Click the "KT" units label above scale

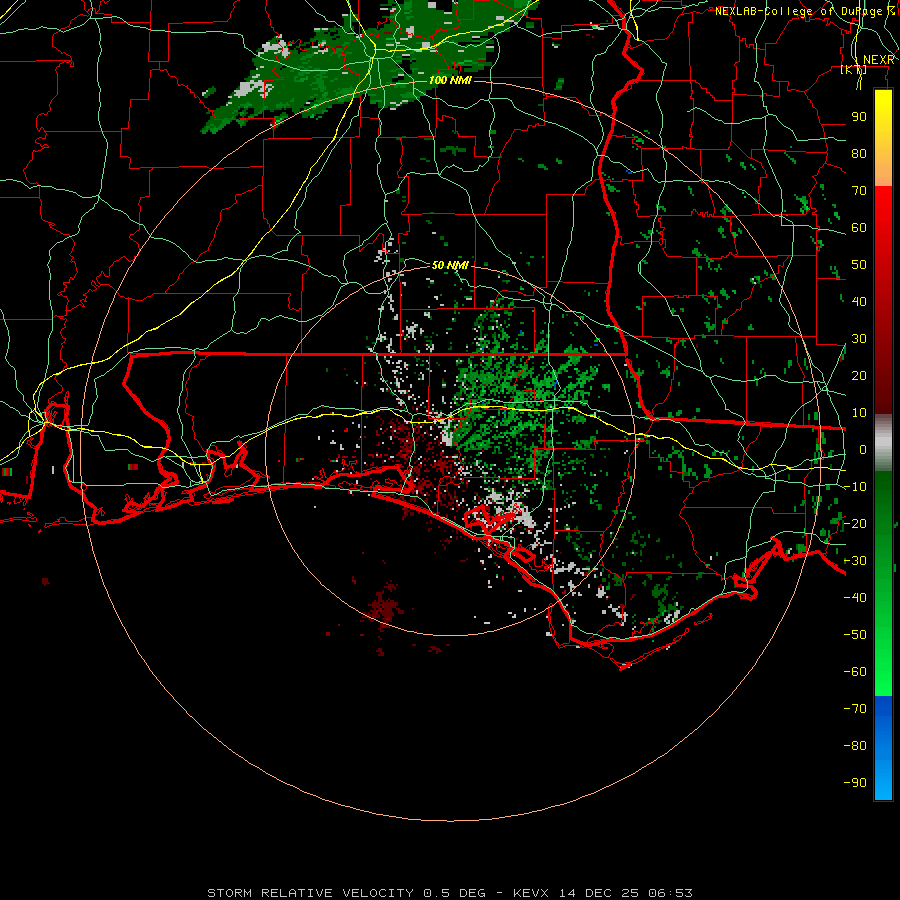(854, 69)
